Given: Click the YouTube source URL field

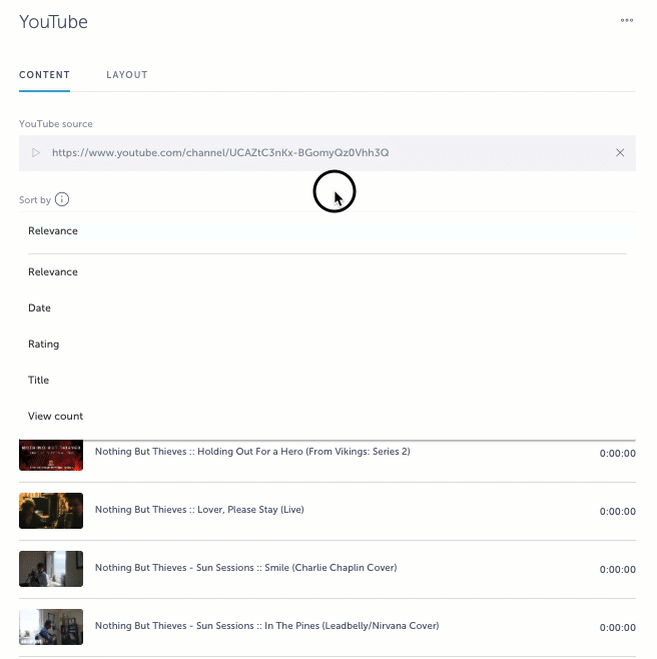Looking at the screenshot, I should coord(327,153).
